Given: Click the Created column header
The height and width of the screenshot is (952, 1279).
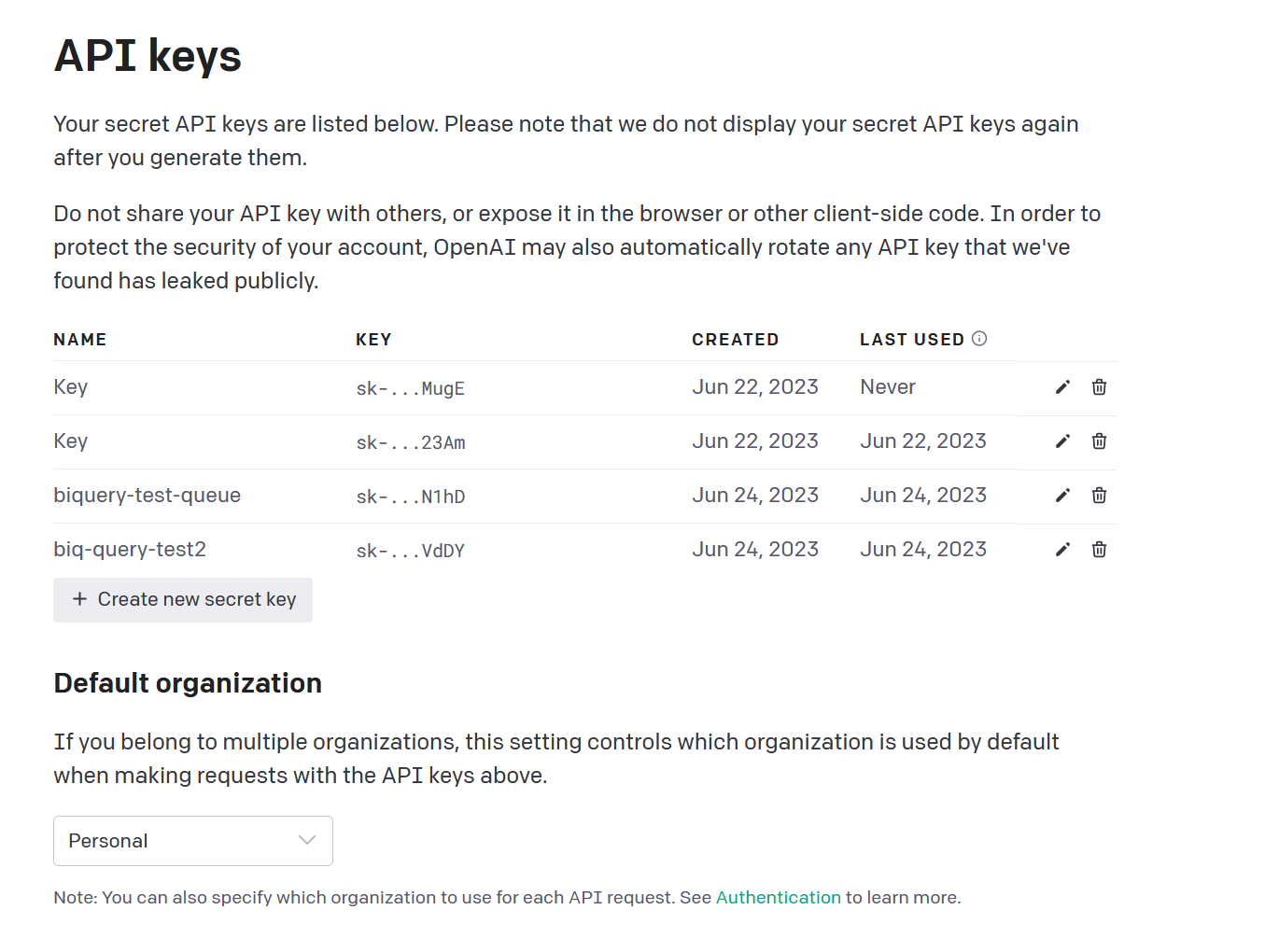Looking at the screenshot, I should (735, 340).
